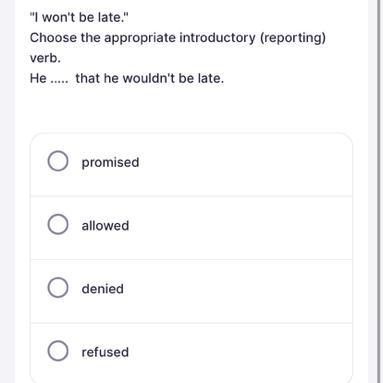Choose the "allowed" radio circle

pos(58,224)
